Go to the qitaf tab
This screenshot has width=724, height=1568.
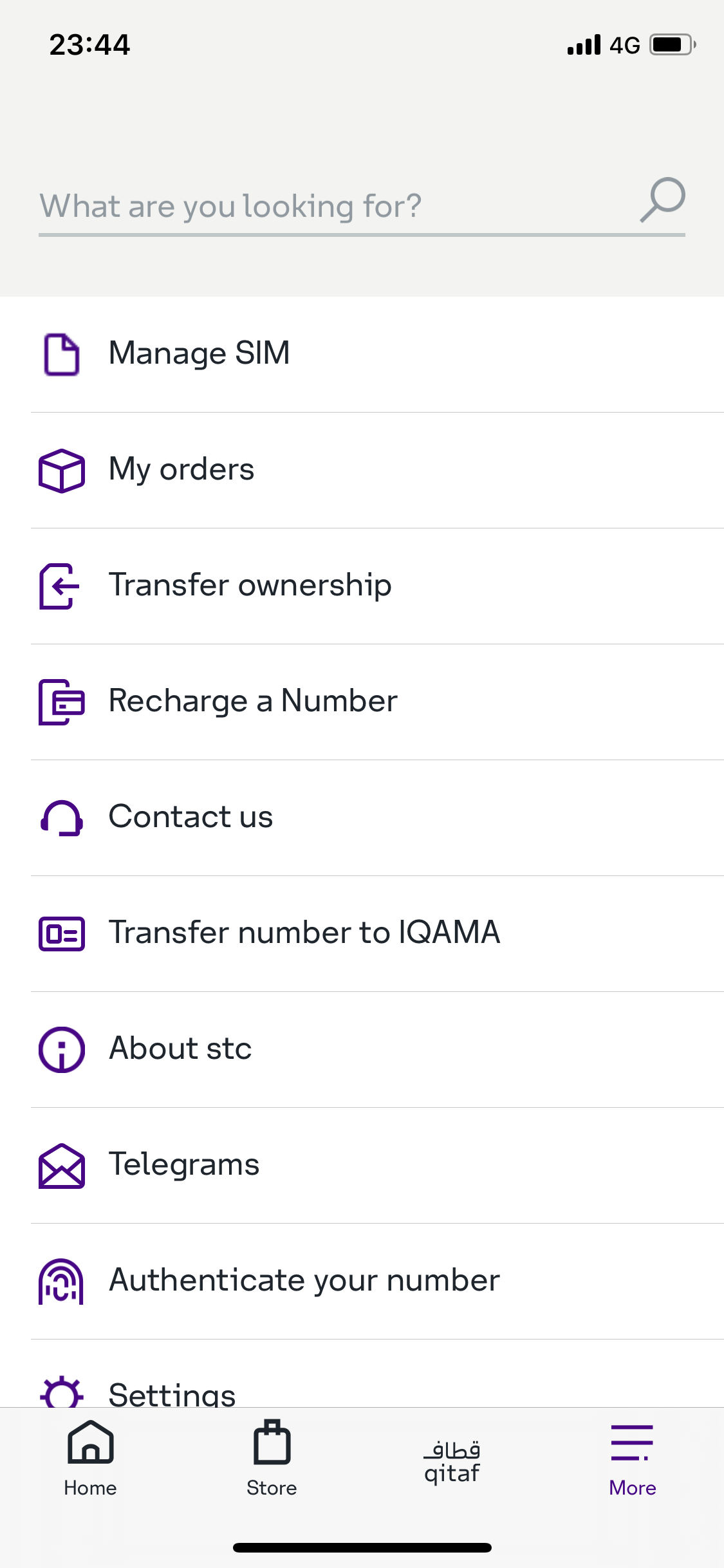[452, 1461]
